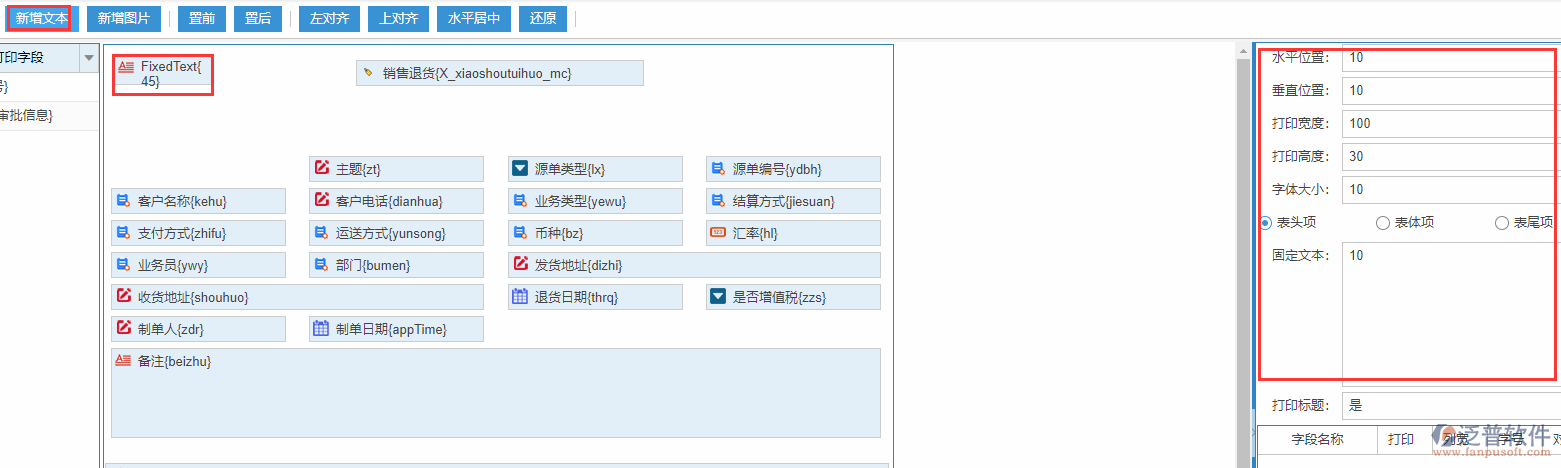The image size is (1561, 468).
Task: Apply 左对齐 alignment
Action: pos(329,18)
